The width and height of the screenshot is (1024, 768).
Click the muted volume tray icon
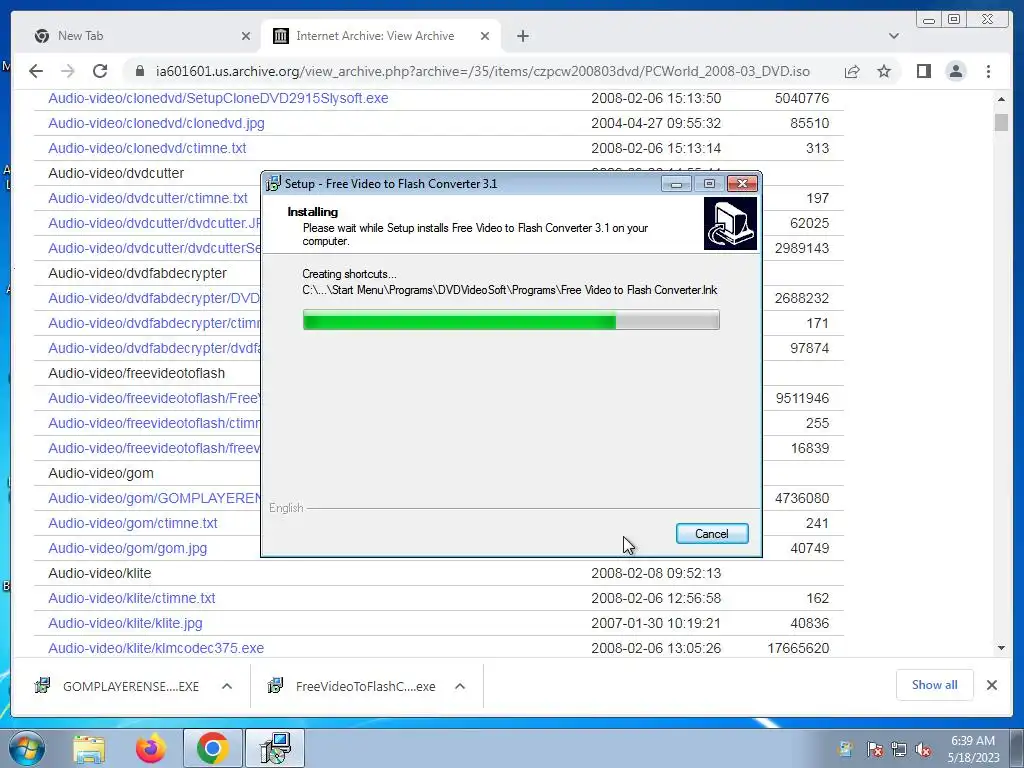923,749
